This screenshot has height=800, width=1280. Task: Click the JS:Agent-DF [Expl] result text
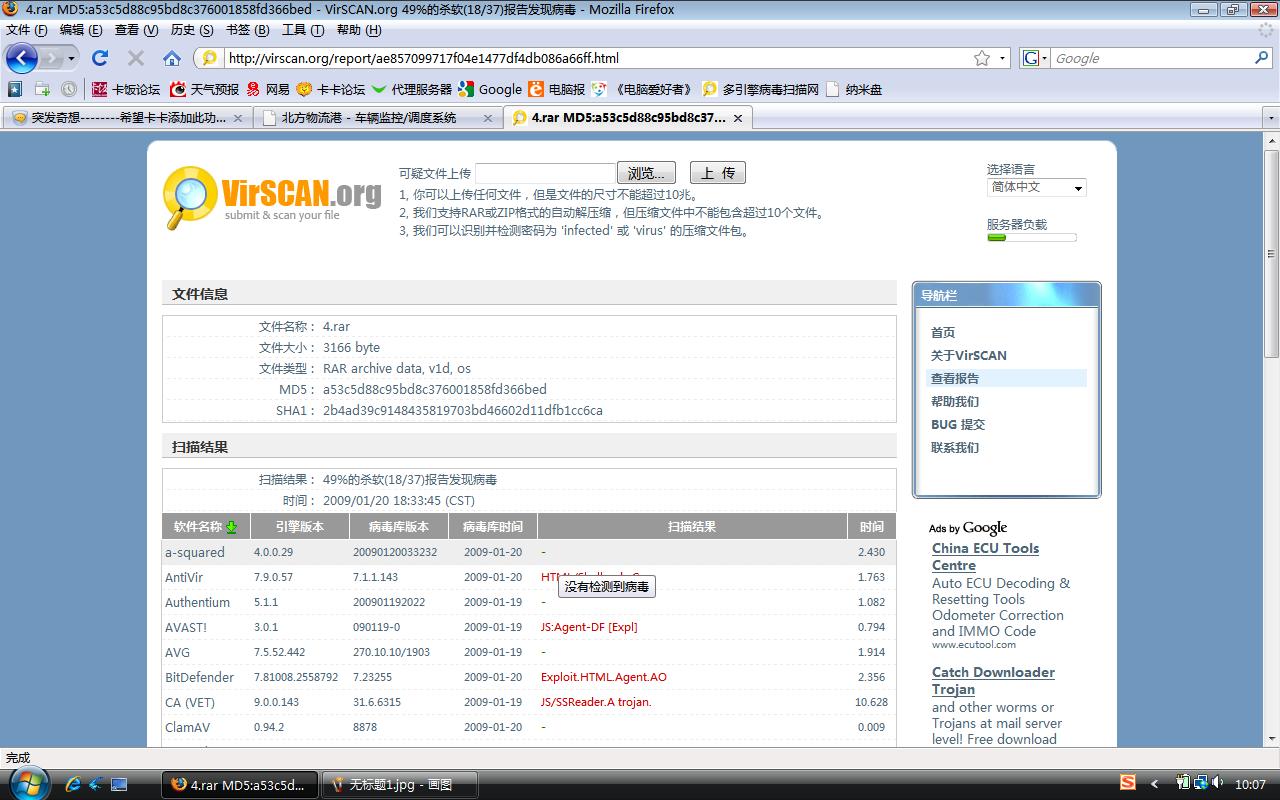tap(589, 627)
